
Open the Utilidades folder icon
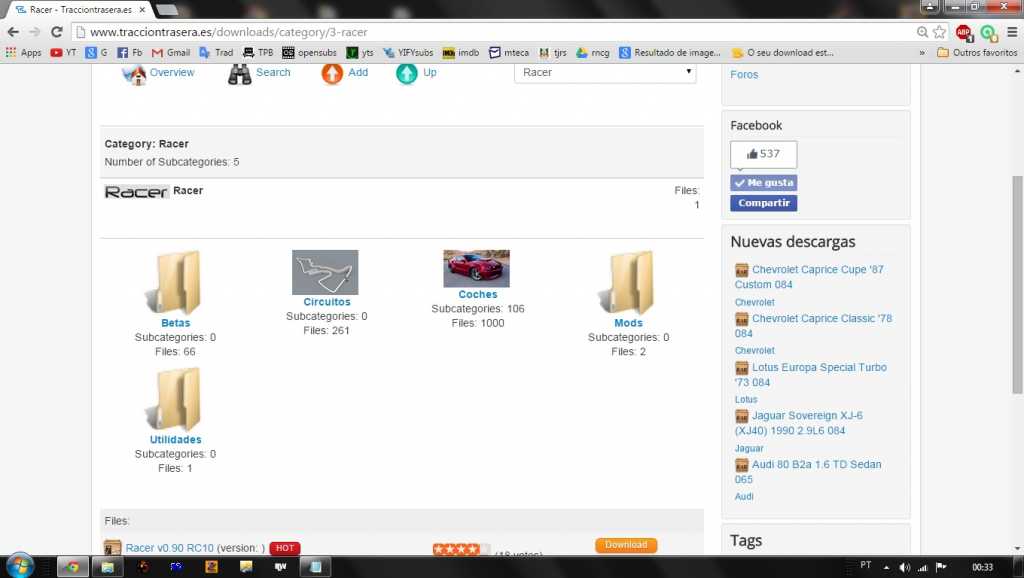pos(174,400)
